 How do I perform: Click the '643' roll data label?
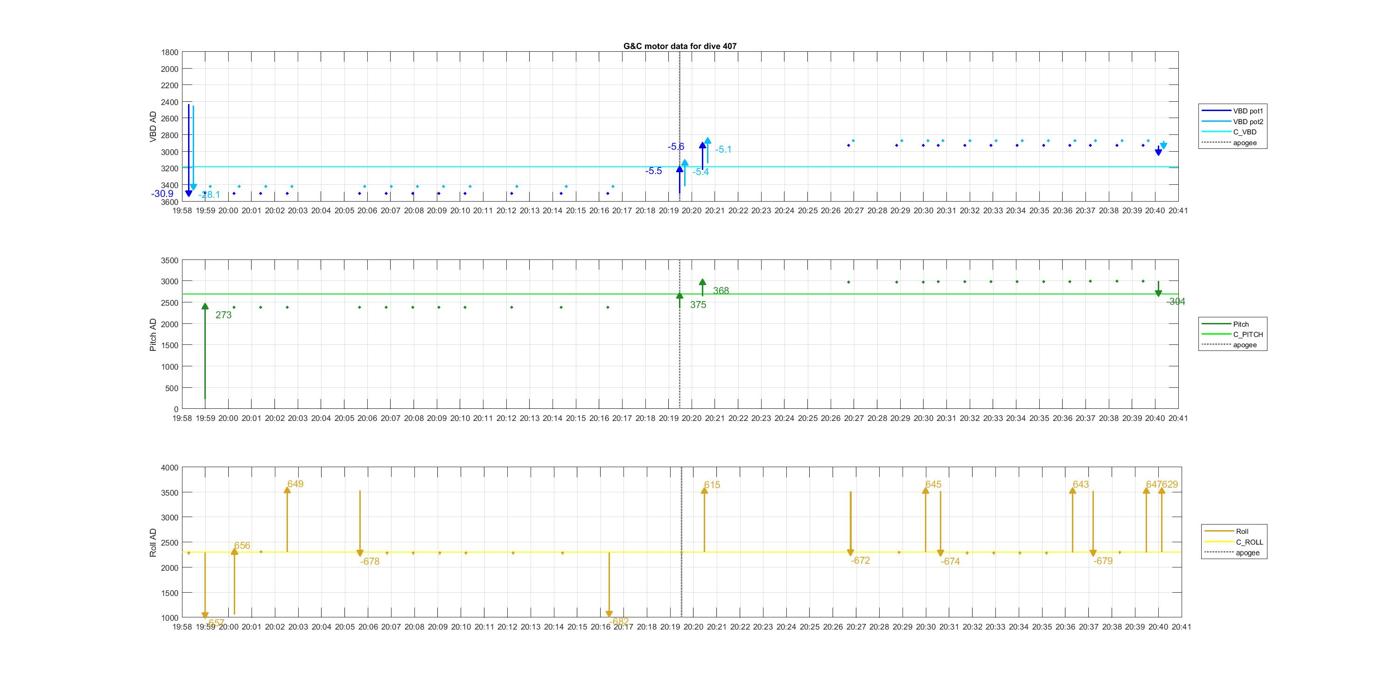click(x=1081, y=485)
